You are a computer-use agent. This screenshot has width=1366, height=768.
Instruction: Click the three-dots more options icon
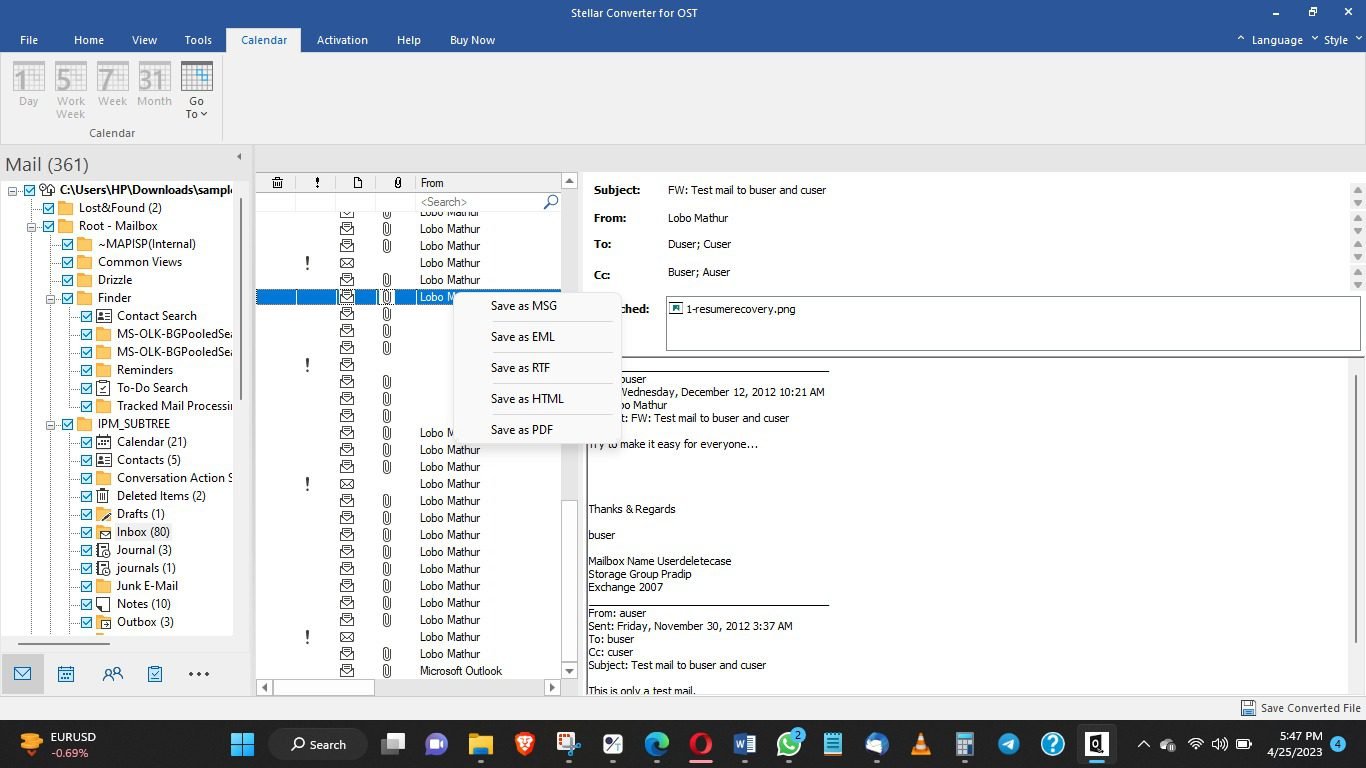(x=199, y=674)
